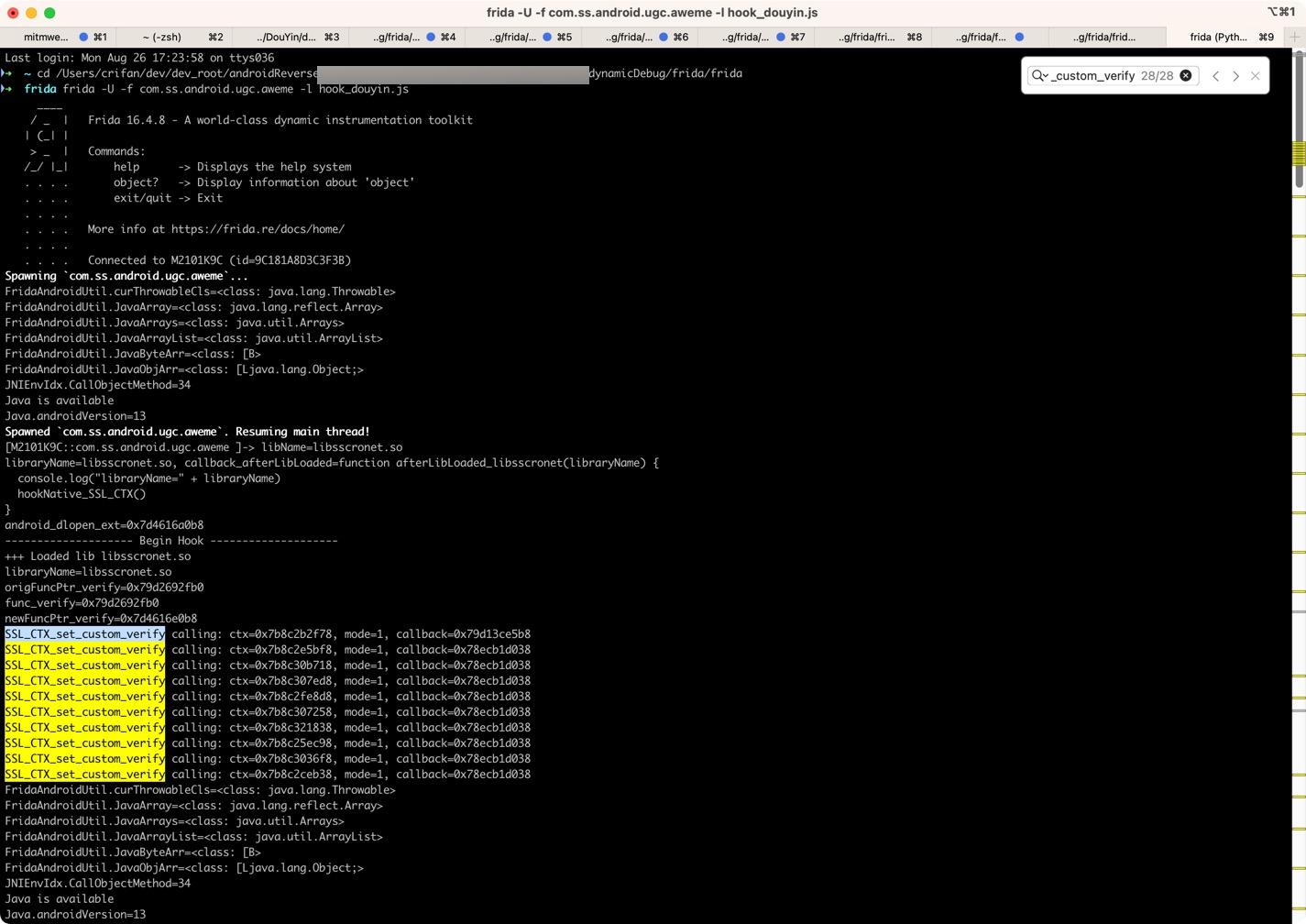Click the 'Begin Hook' separator line text

tap(171, 541)
